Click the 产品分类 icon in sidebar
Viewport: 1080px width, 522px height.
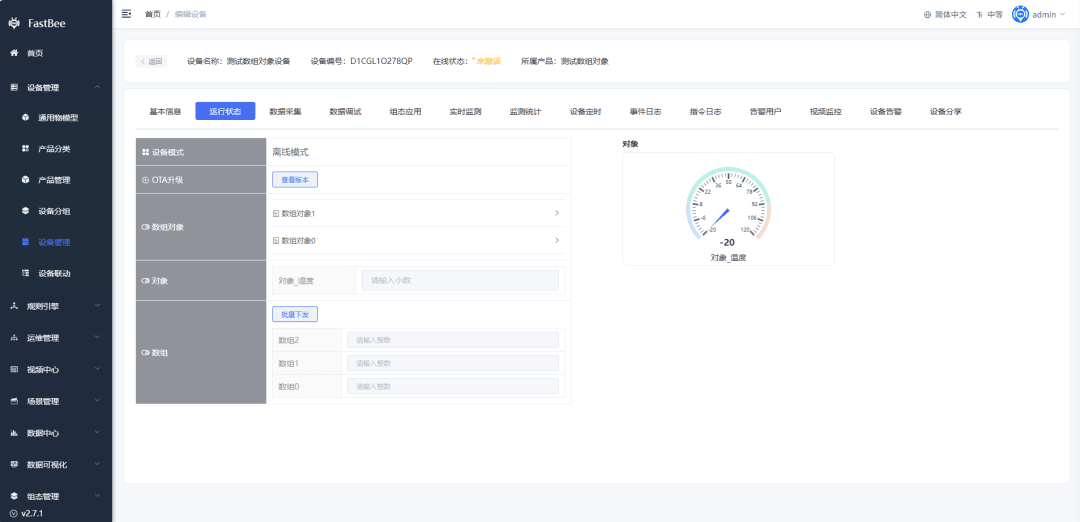(x=25, y=149)
